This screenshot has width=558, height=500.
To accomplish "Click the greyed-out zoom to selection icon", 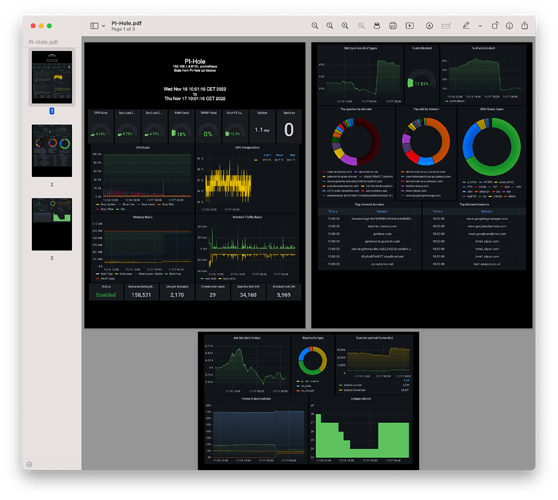I will (361, 26).
